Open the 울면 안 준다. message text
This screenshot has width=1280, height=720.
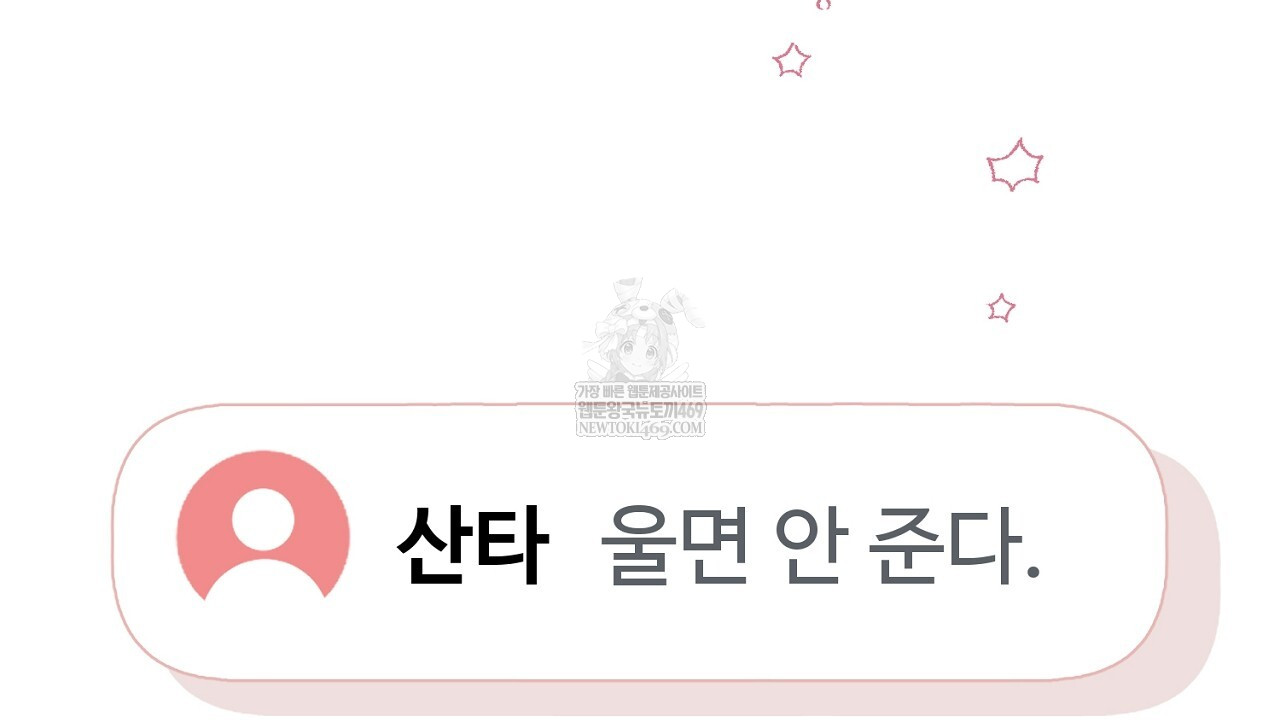click(x=820, y=545)
